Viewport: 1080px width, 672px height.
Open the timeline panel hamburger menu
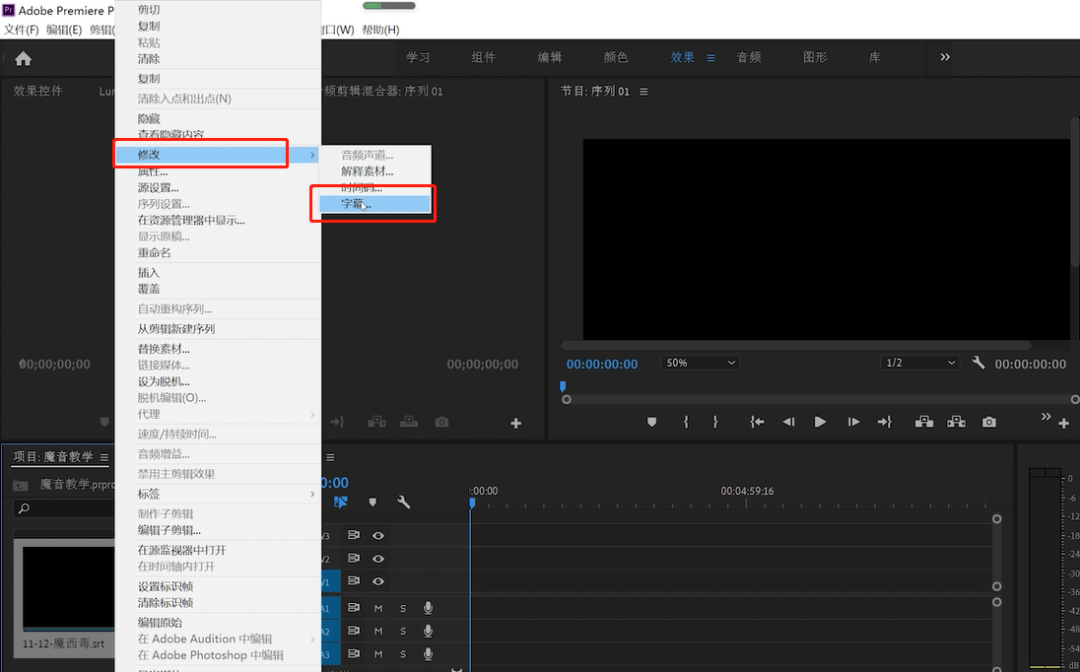tap(330, 457)
